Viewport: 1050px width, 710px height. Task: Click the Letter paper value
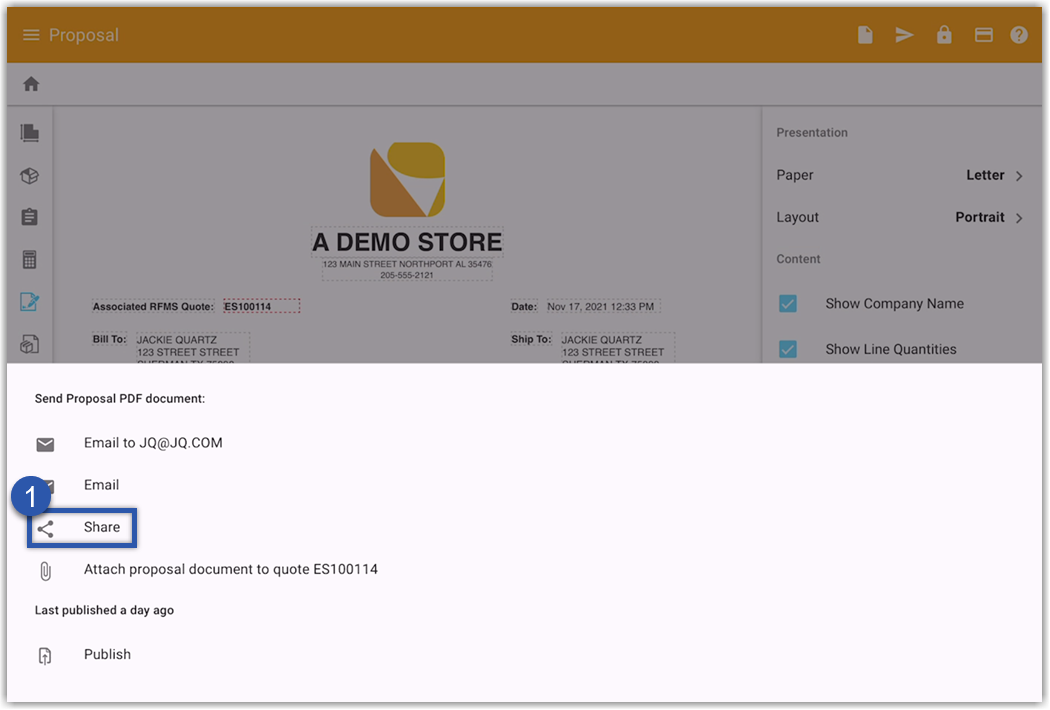pyautogui.click(x=985, y=175)
